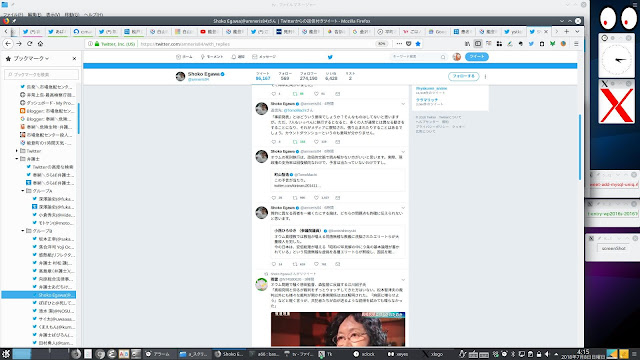Expand the Twitter bookmark folder

[17, 151]
